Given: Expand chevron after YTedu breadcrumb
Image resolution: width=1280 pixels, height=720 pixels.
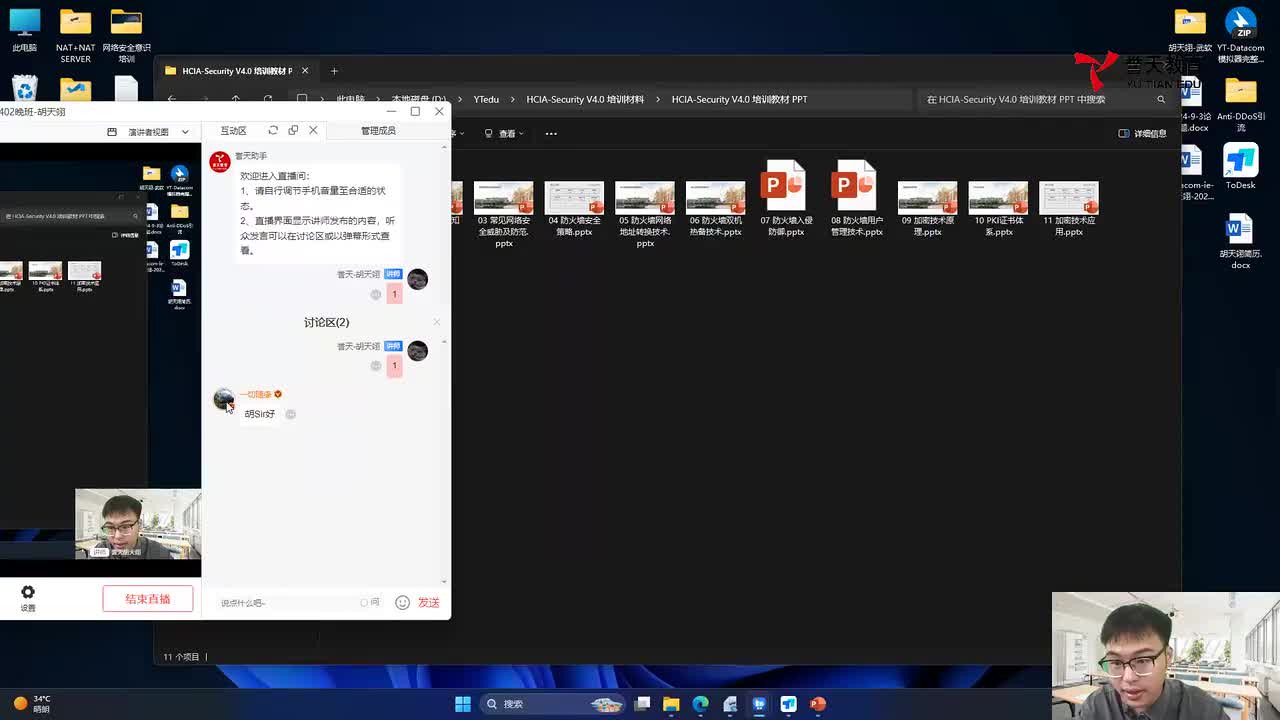Looking at the screenshot, I should click(513, 99).
